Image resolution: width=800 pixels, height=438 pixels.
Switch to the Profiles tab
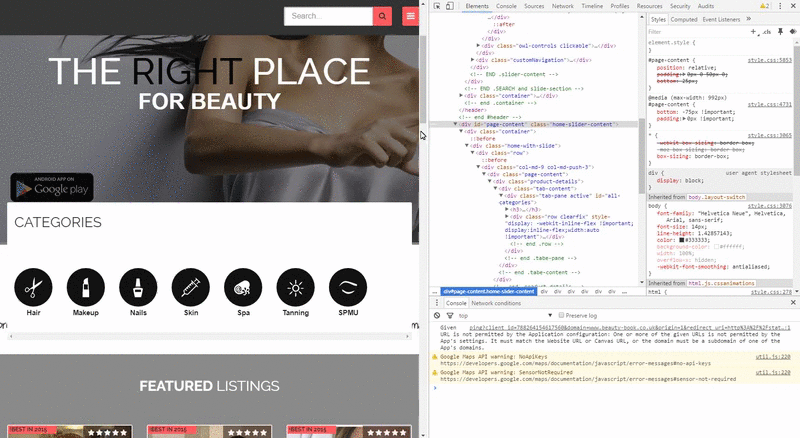pos(620,6)
